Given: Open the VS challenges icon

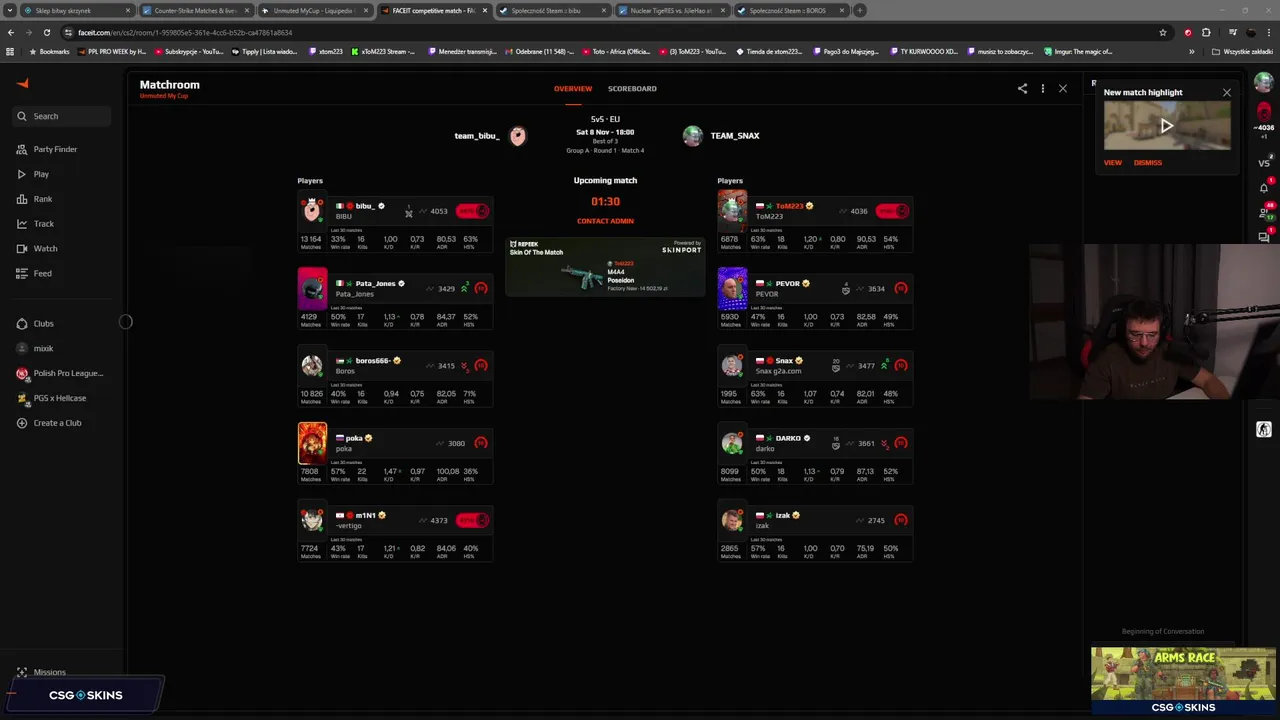Looking at the screenshot, I should pos(1264,161).
